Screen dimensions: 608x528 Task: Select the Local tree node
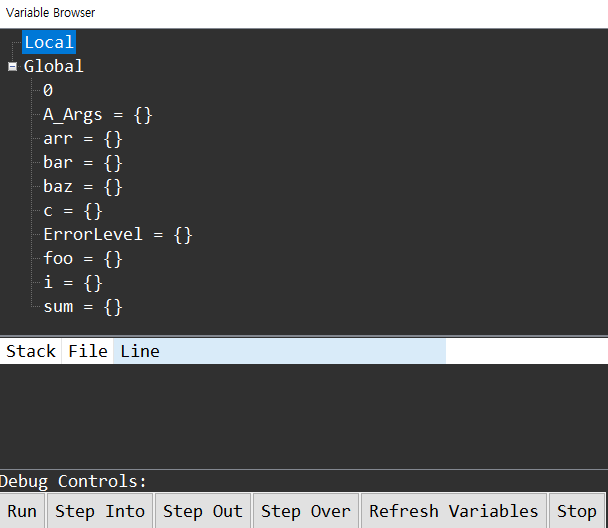coord(49,42)
